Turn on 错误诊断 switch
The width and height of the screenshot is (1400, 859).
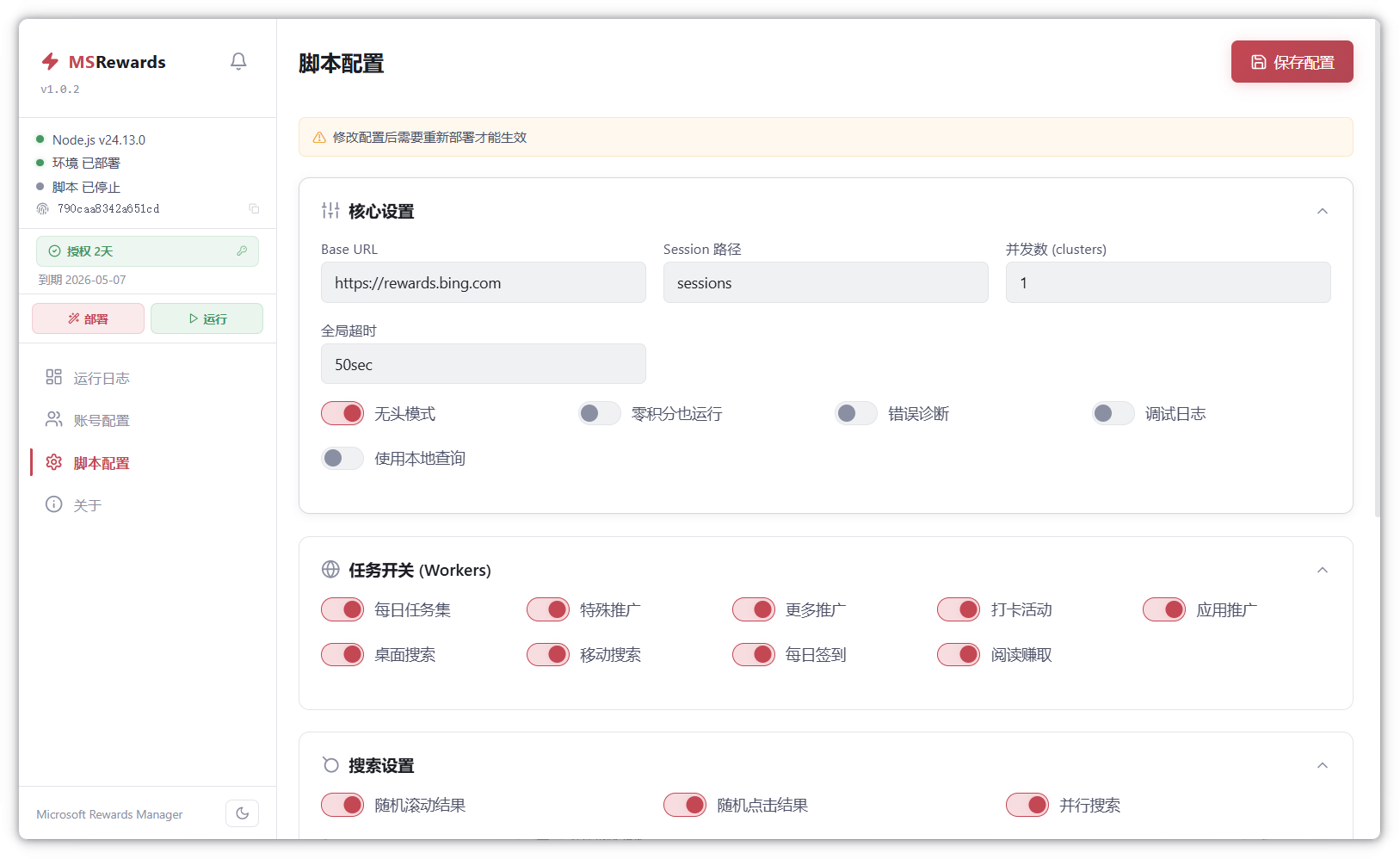click(856, 413)
